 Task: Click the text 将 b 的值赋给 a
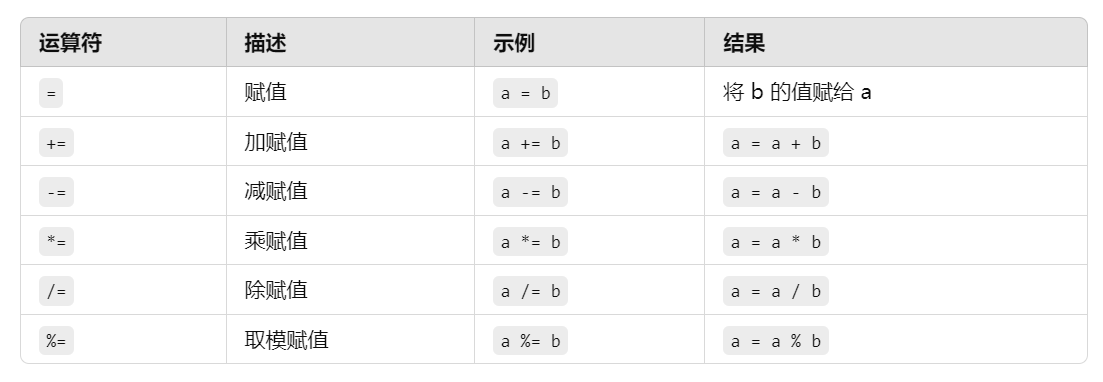point(797,92)
